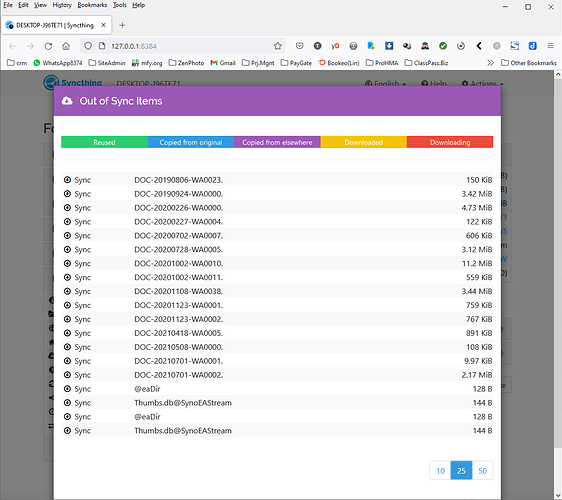Open the History menu

62,5
